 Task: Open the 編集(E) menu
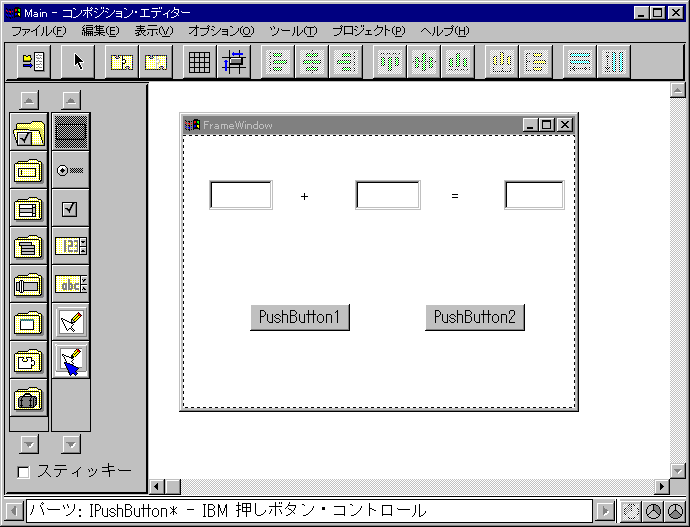[x=100, y=31]
